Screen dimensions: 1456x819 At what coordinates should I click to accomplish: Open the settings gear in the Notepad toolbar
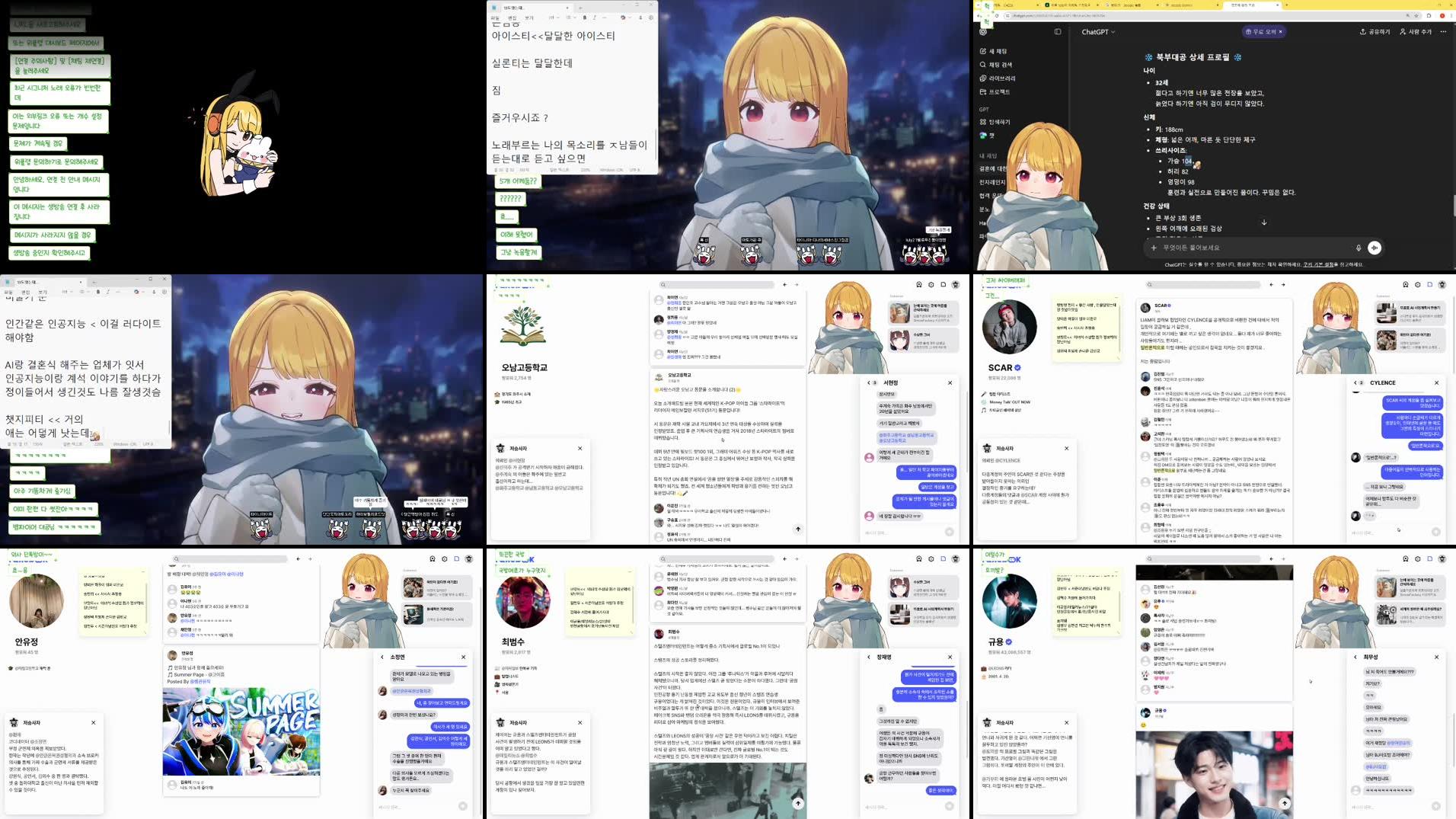tap(651, 18)
